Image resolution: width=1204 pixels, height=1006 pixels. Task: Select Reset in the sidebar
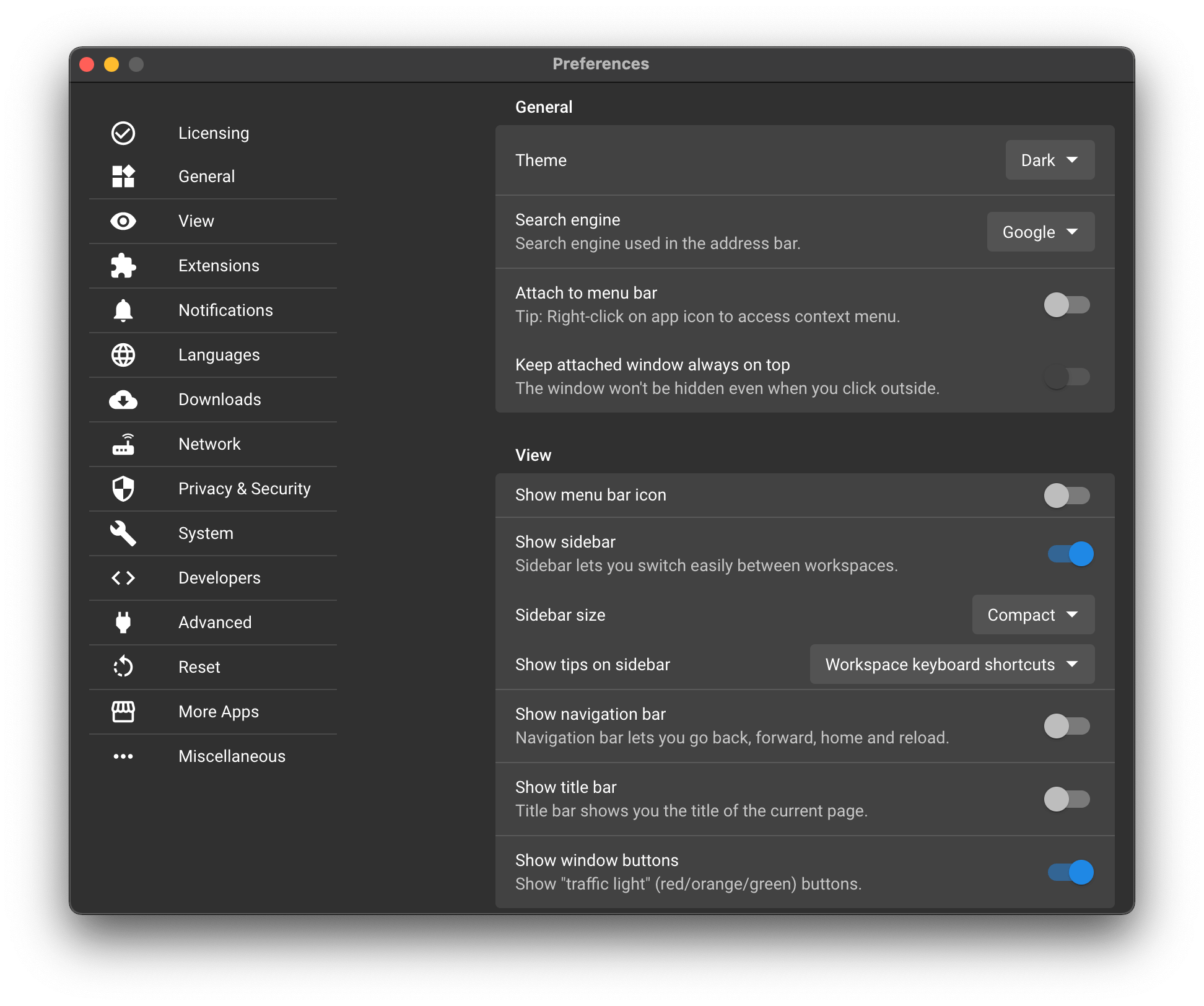tap(199, 667)
